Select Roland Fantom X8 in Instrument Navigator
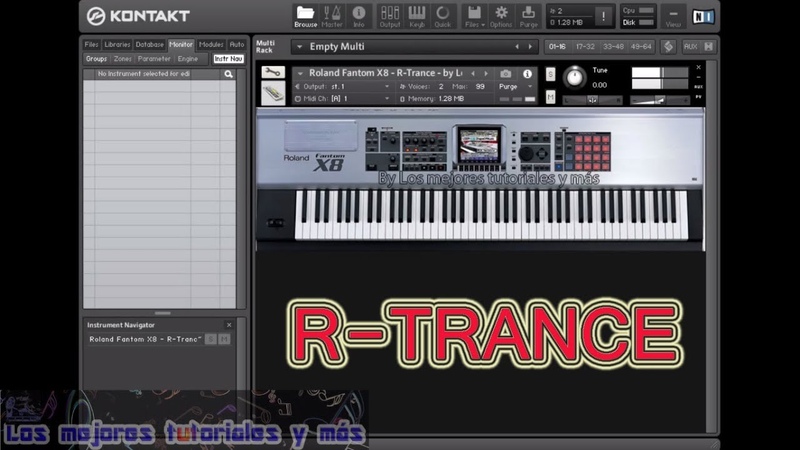 (144, 339)
